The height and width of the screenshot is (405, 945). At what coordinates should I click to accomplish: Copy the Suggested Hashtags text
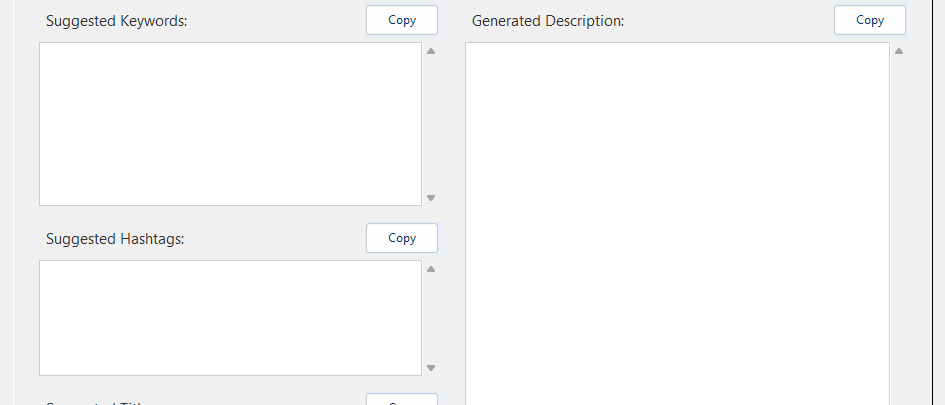401,238
